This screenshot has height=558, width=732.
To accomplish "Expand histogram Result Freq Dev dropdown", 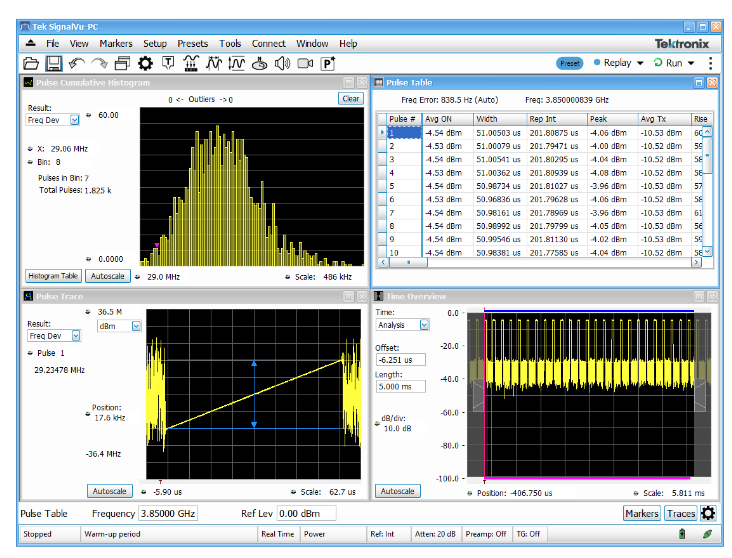I will pyautogui.click(x=75, y=120).
